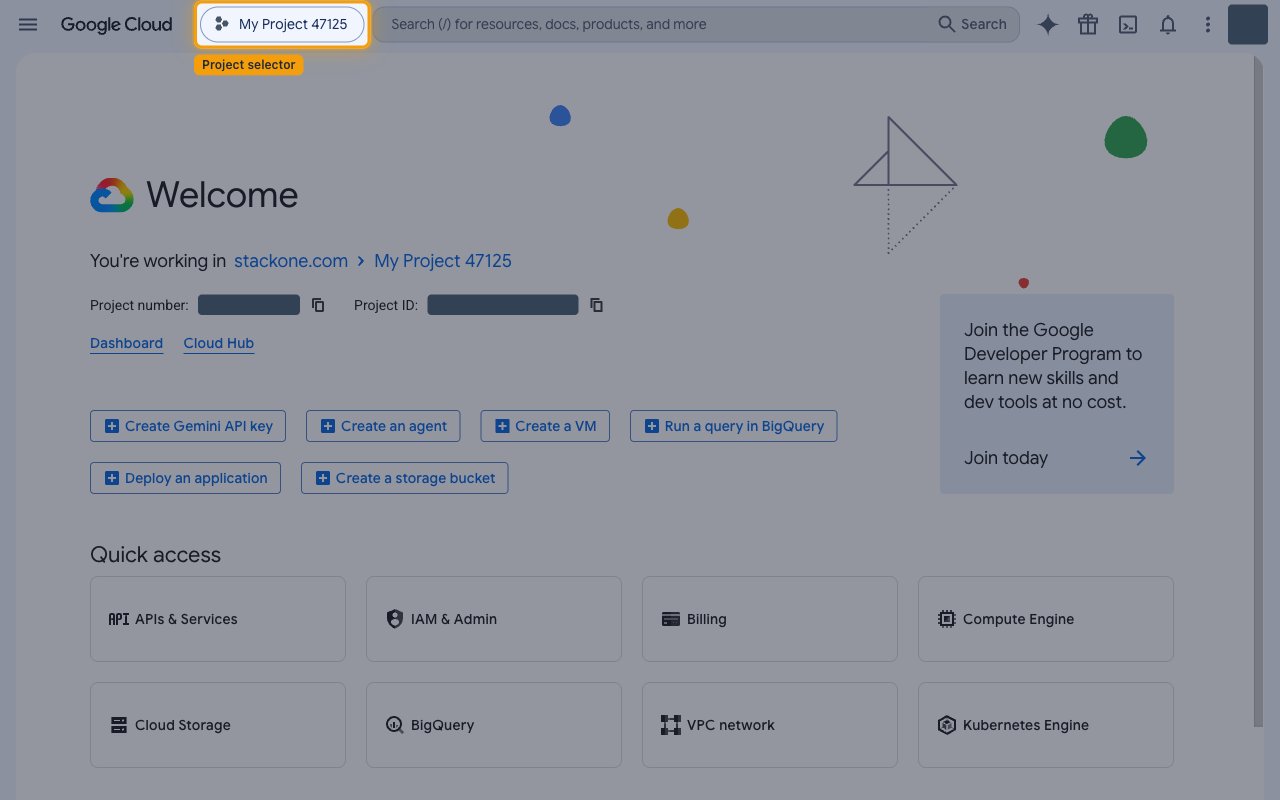Click Create a storage bucket button

click(405, 478)
